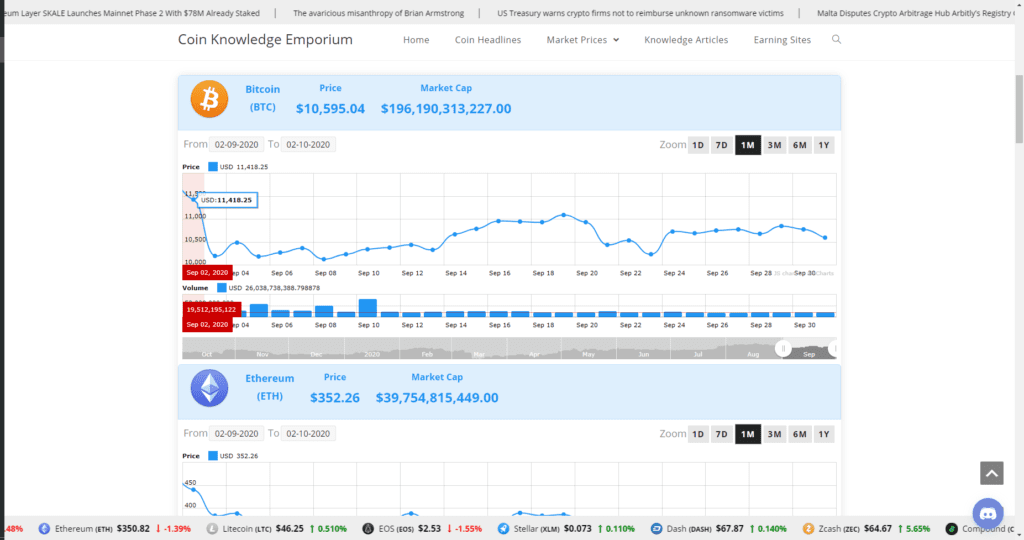Click Ethereum market cap $39,754,815,449.00
The height and width of the screenshot is (540, 1024).
[437, 398]
